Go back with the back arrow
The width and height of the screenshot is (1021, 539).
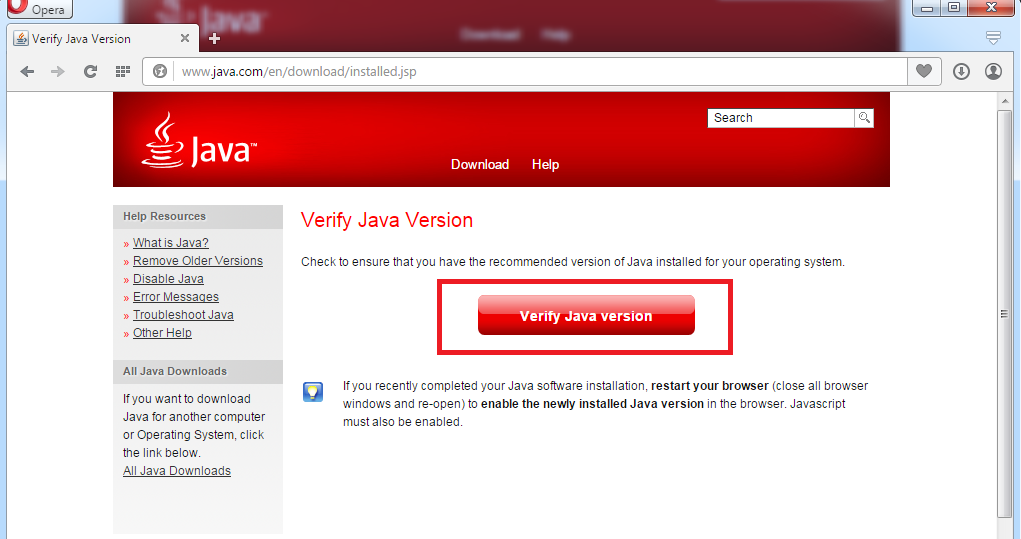point(27,72)
